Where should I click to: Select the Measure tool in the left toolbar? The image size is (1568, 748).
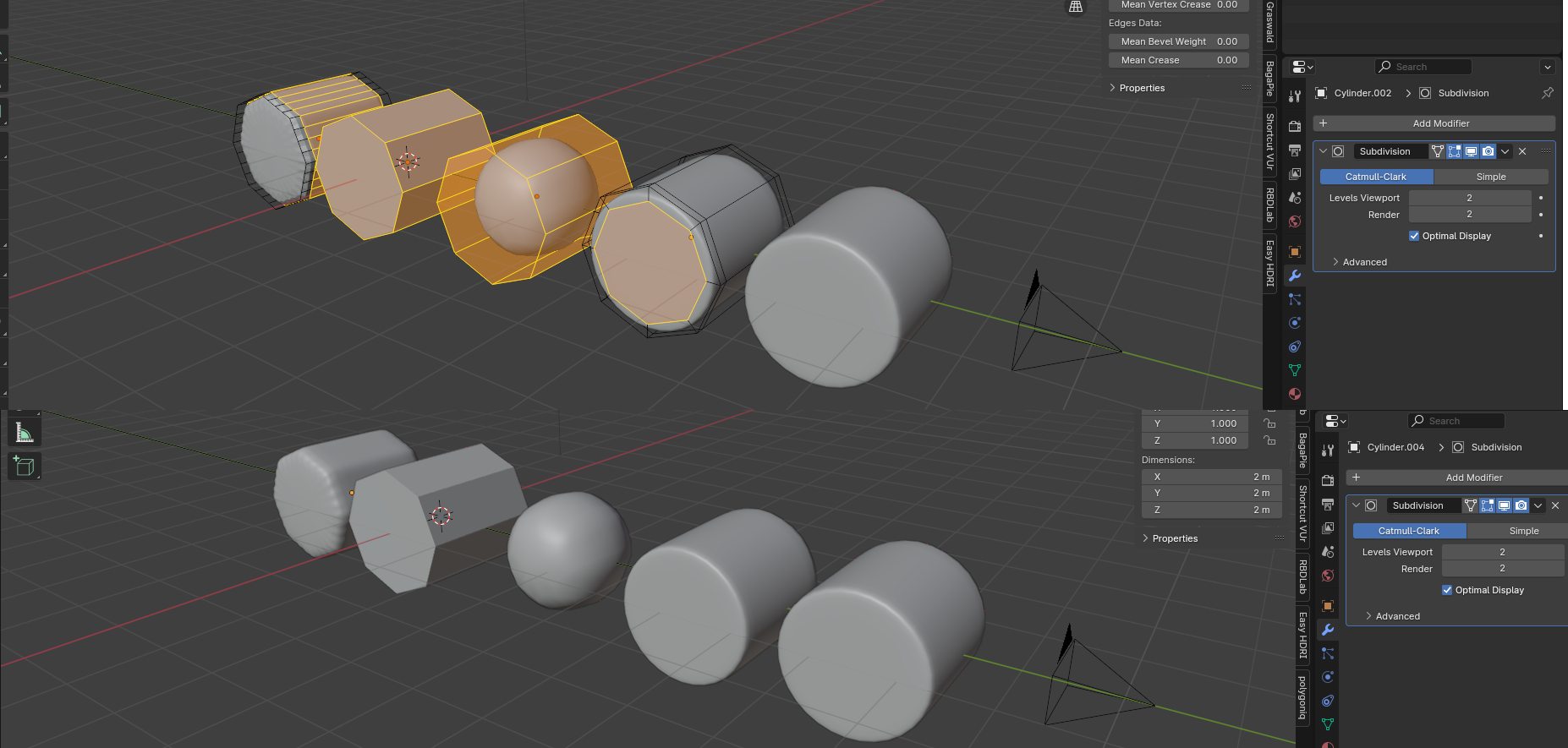(x=24, y=433)
